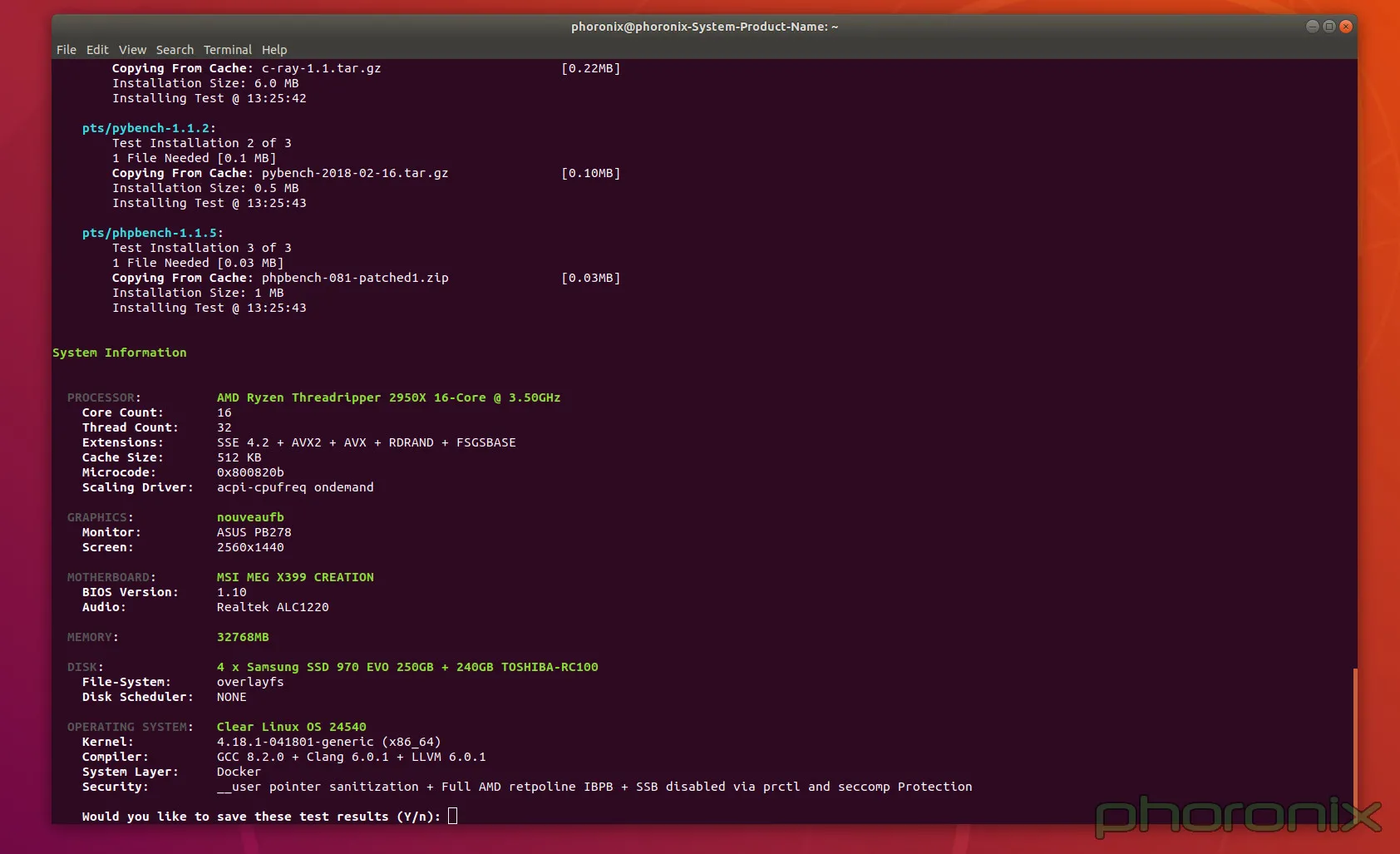
Task: Click the phpbench-081-patched1.zip file name
Action: click(x=355, y=278)
